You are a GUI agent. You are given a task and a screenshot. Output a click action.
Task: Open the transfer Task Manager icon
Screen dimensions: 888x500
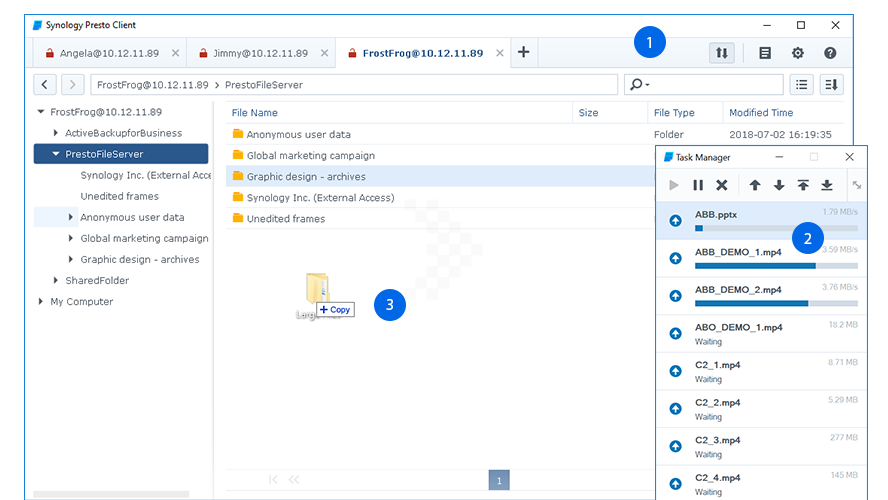pyautogui.click(x=722, y=53)
